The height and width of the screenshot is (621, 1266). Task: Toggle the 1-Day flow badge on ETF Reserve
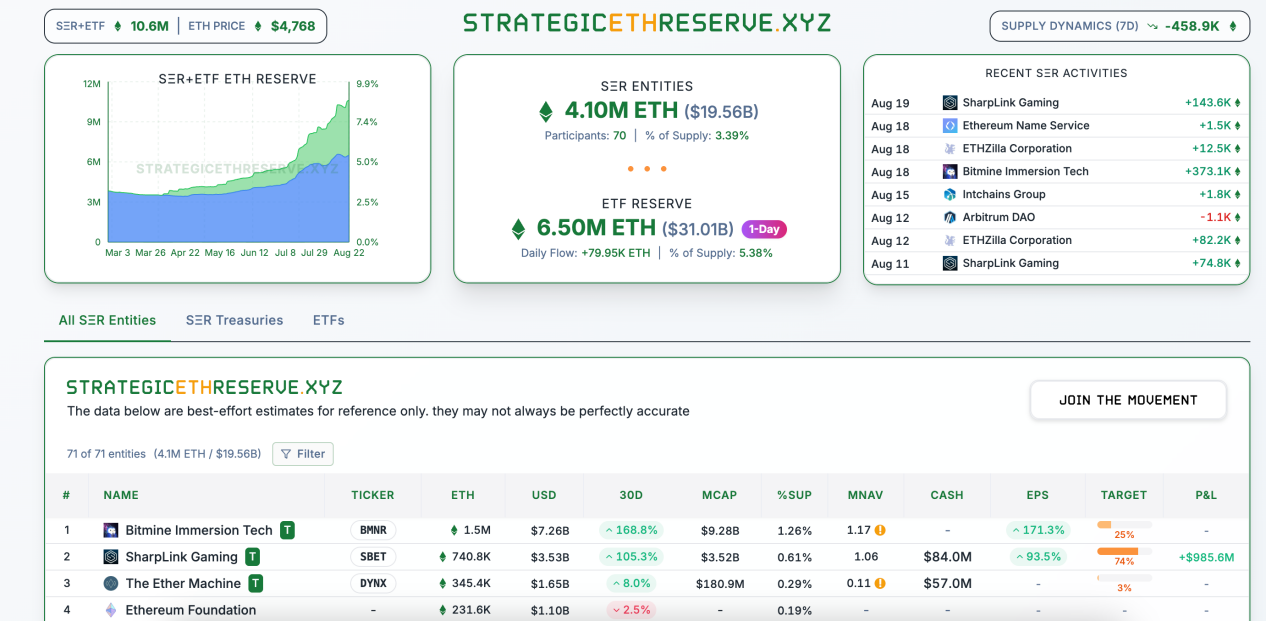coord(764,229)
